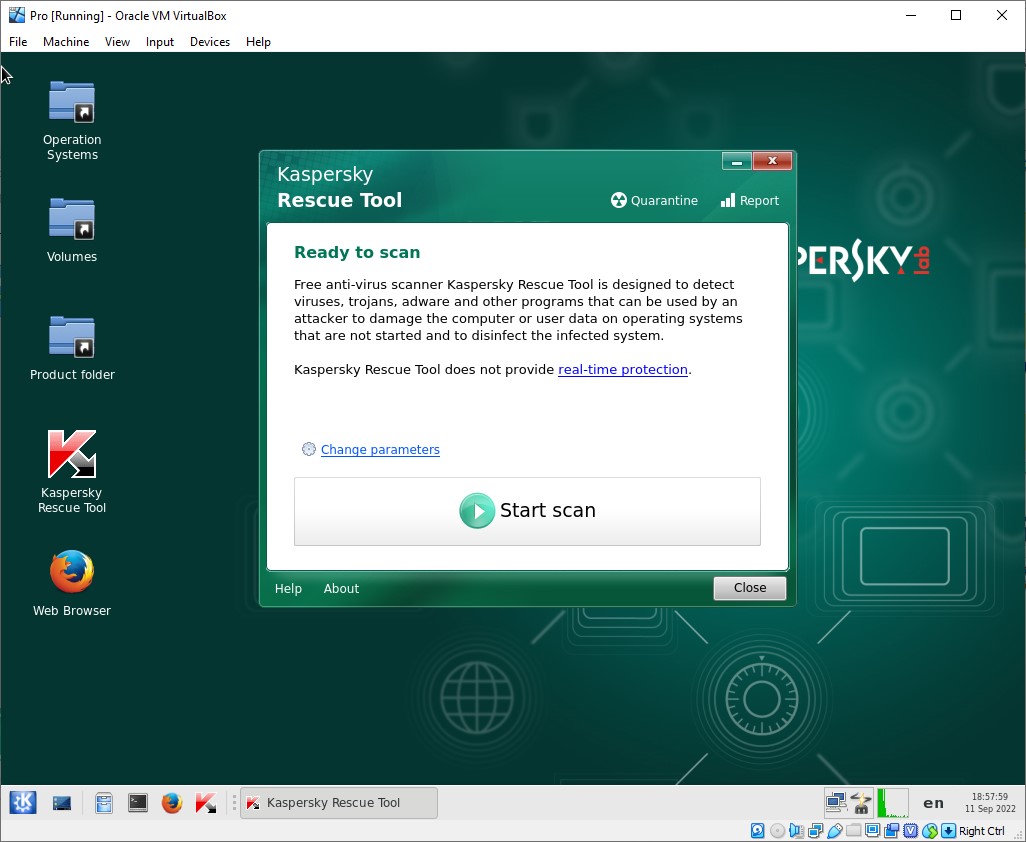
Task: Click VirtualBox keyboard capture arrow icon
Action: [x=948, y=831]
